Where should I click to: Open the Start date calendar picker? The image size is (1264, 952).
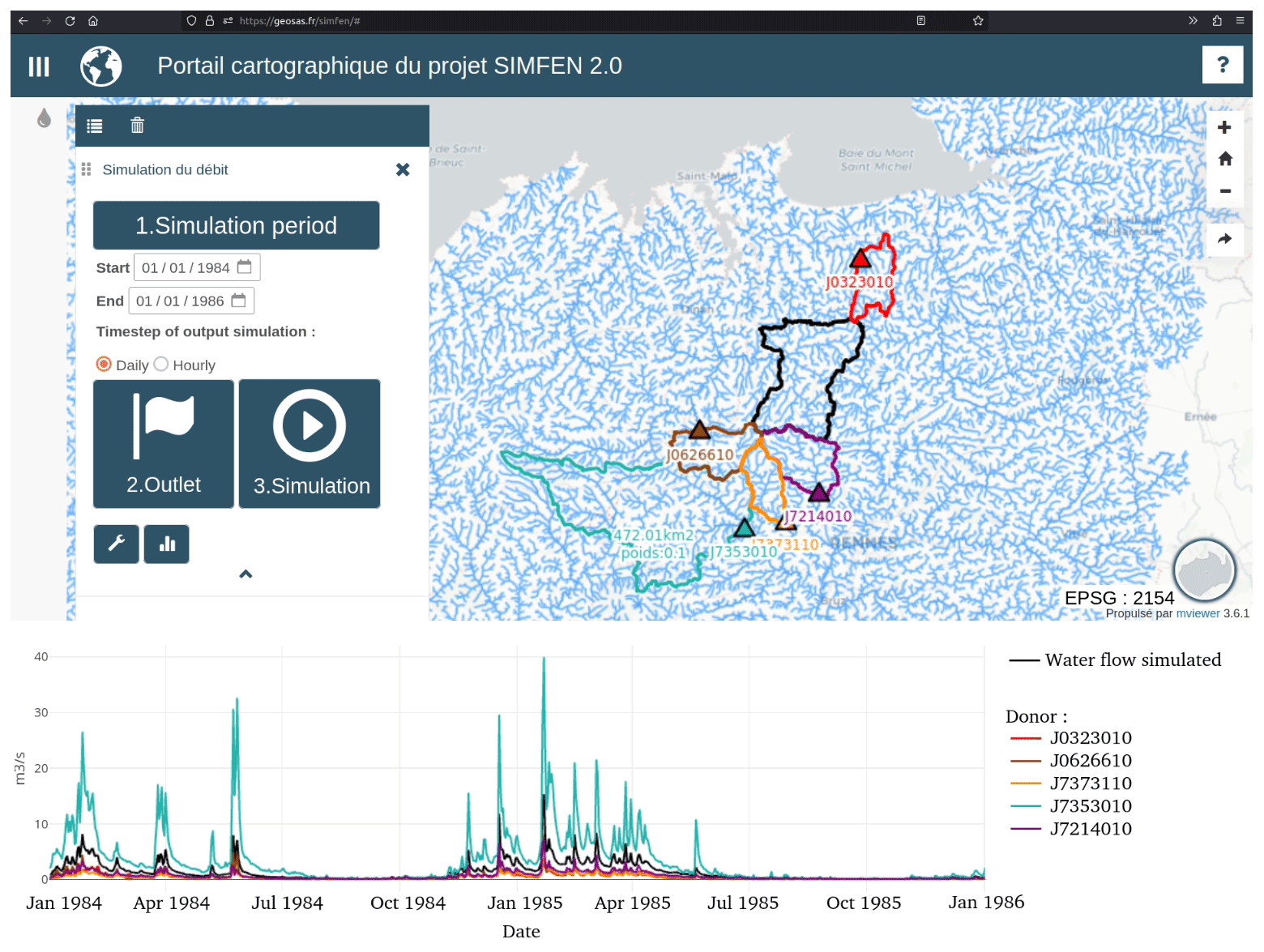245,267
